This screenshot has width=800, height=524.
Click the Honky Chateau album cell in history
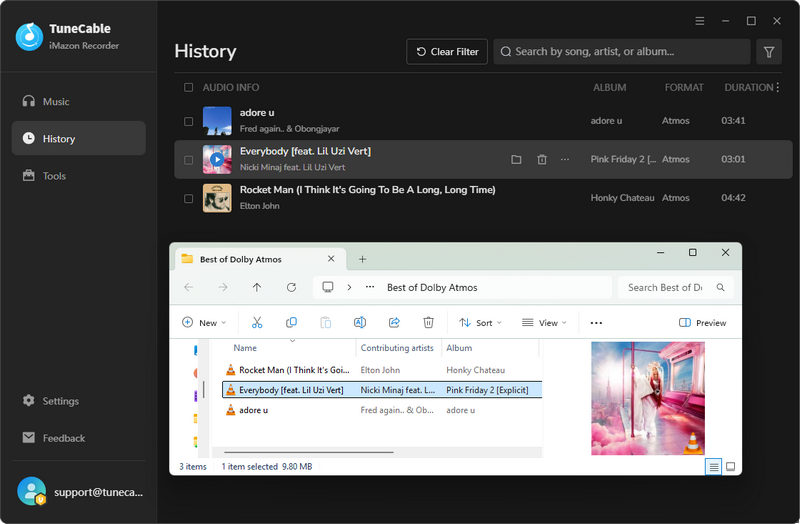pos(622,198)
